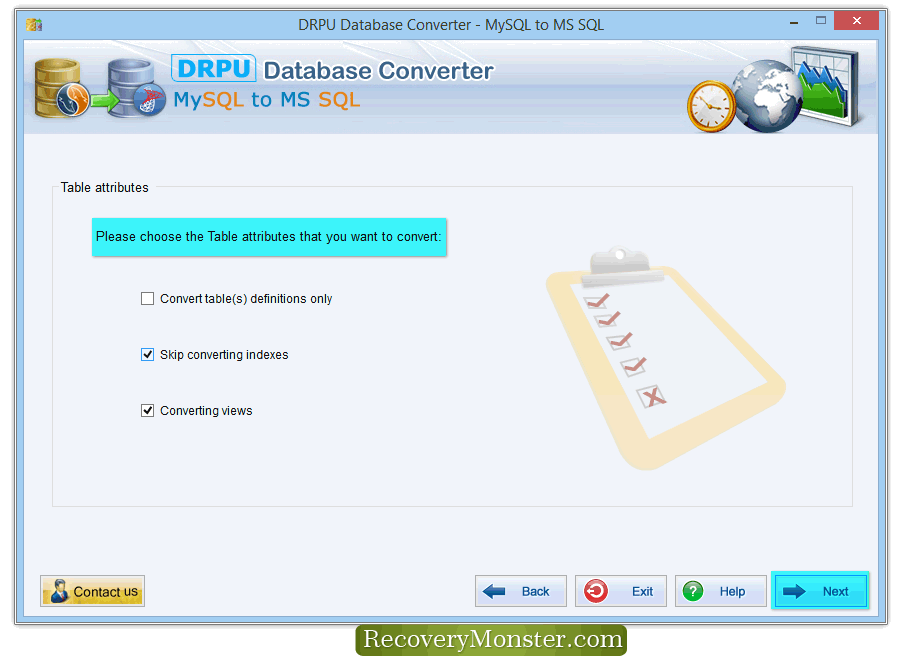Click the Next button
The height and width of the screenshot is (658, 900).
pyautogui.click(x=820, y=591)
